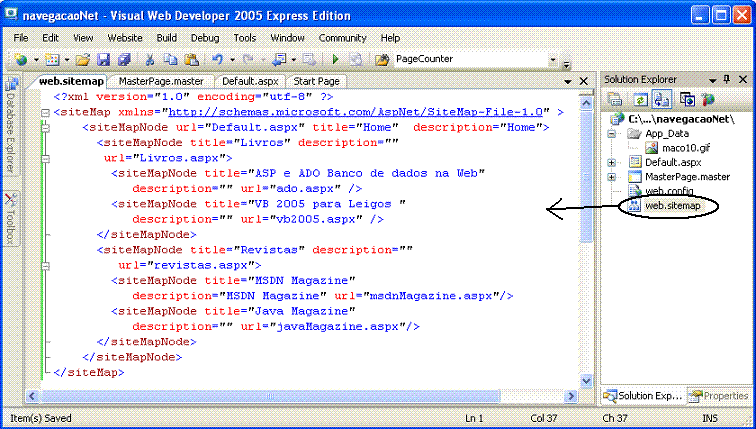Open the Undo history dropdown arrow

pyautogui.click(x=232, y=60)
